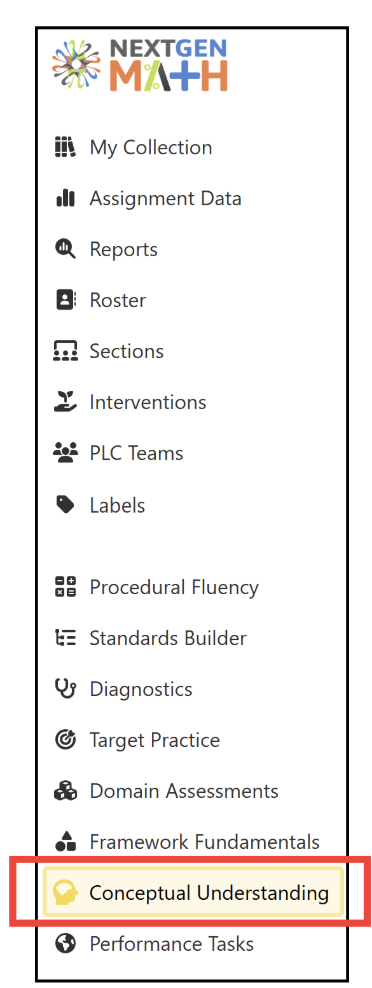The image size is (372, 988).
Task: Go to Standards Builder
Action: click(x=151, y=638)
